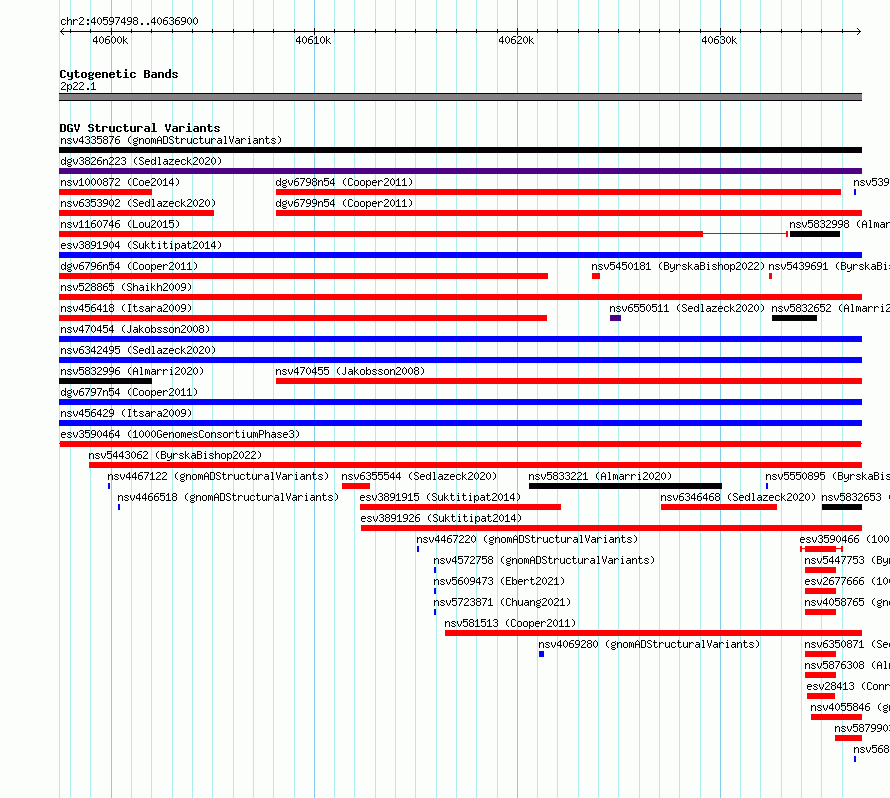The width and height of the screenshot is (890, 798).
Task: Click the blue nsv470454 variant bar
Action: click(x=460, y=339)
